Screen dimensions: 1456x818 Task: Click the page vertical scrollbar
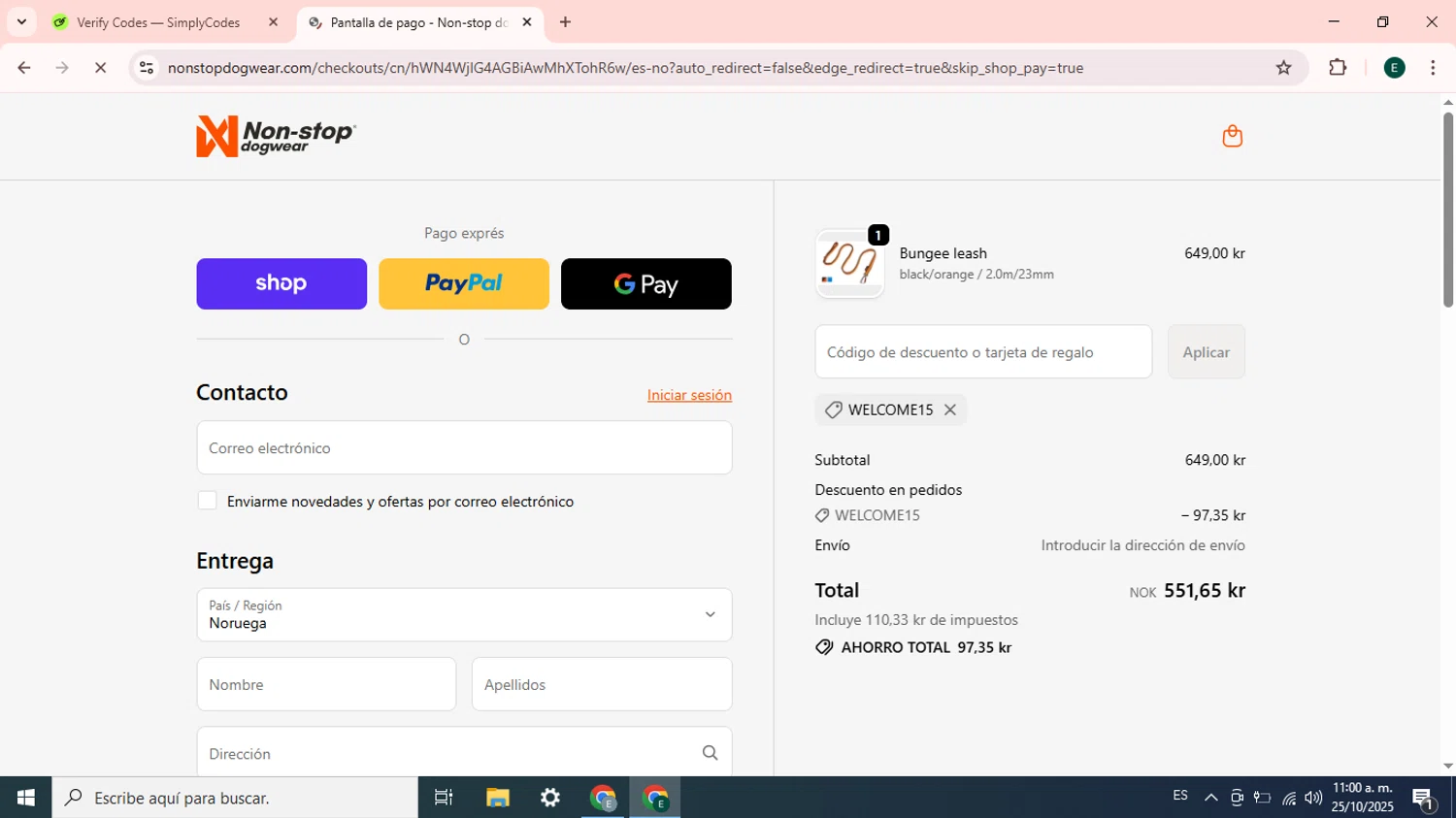1447,210
